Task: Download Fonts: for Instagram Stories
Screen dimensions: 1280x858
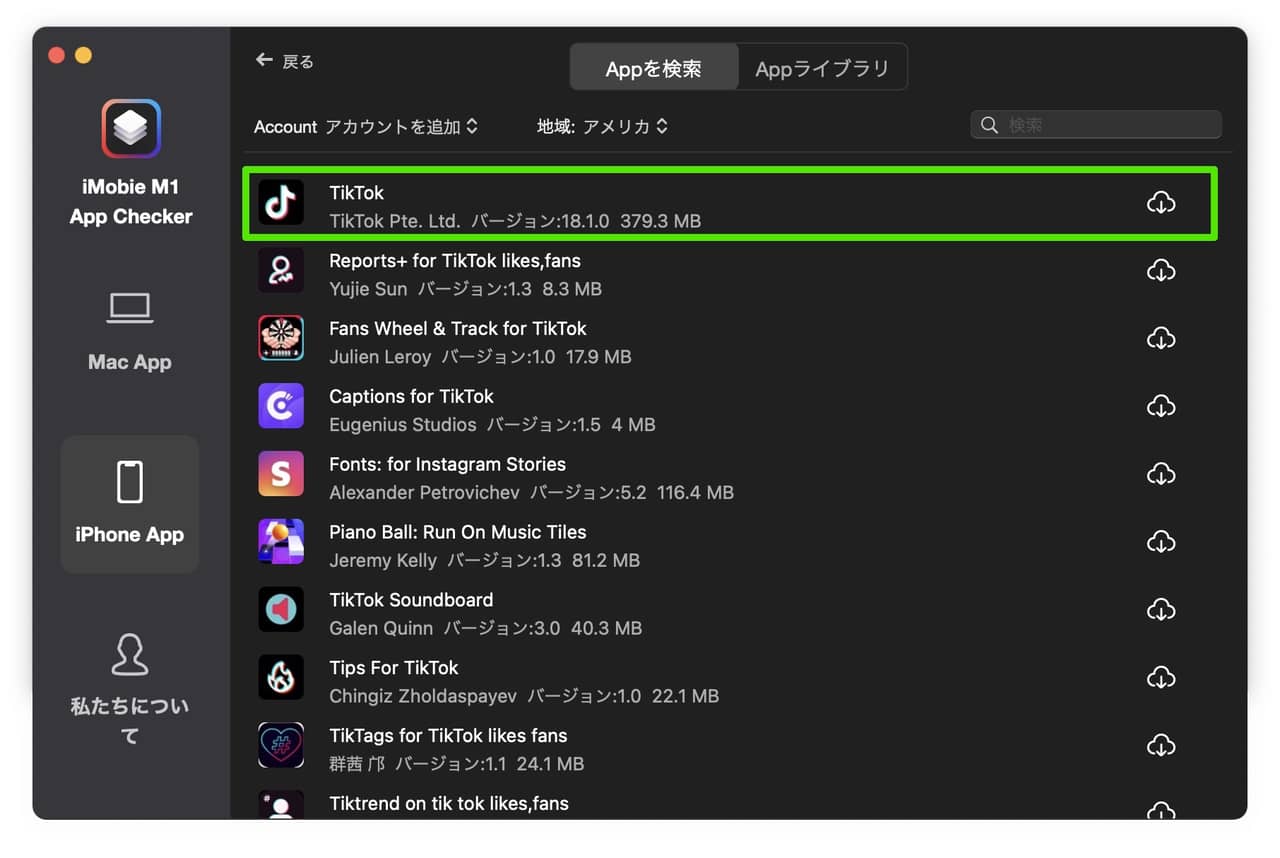Action: coord(1161,474)
